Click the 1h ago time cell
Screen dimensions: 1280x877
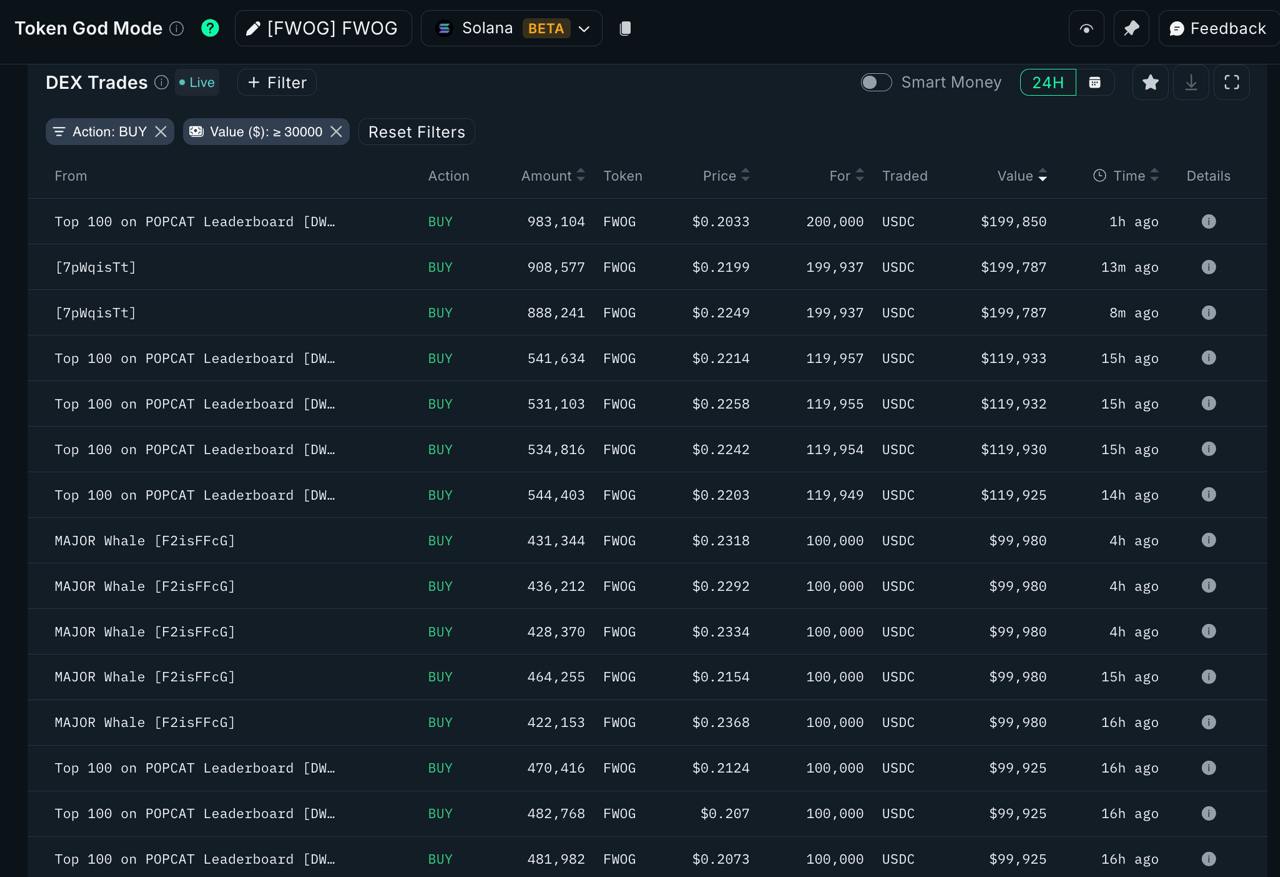pyautogui.click(x=1134, y=221)
